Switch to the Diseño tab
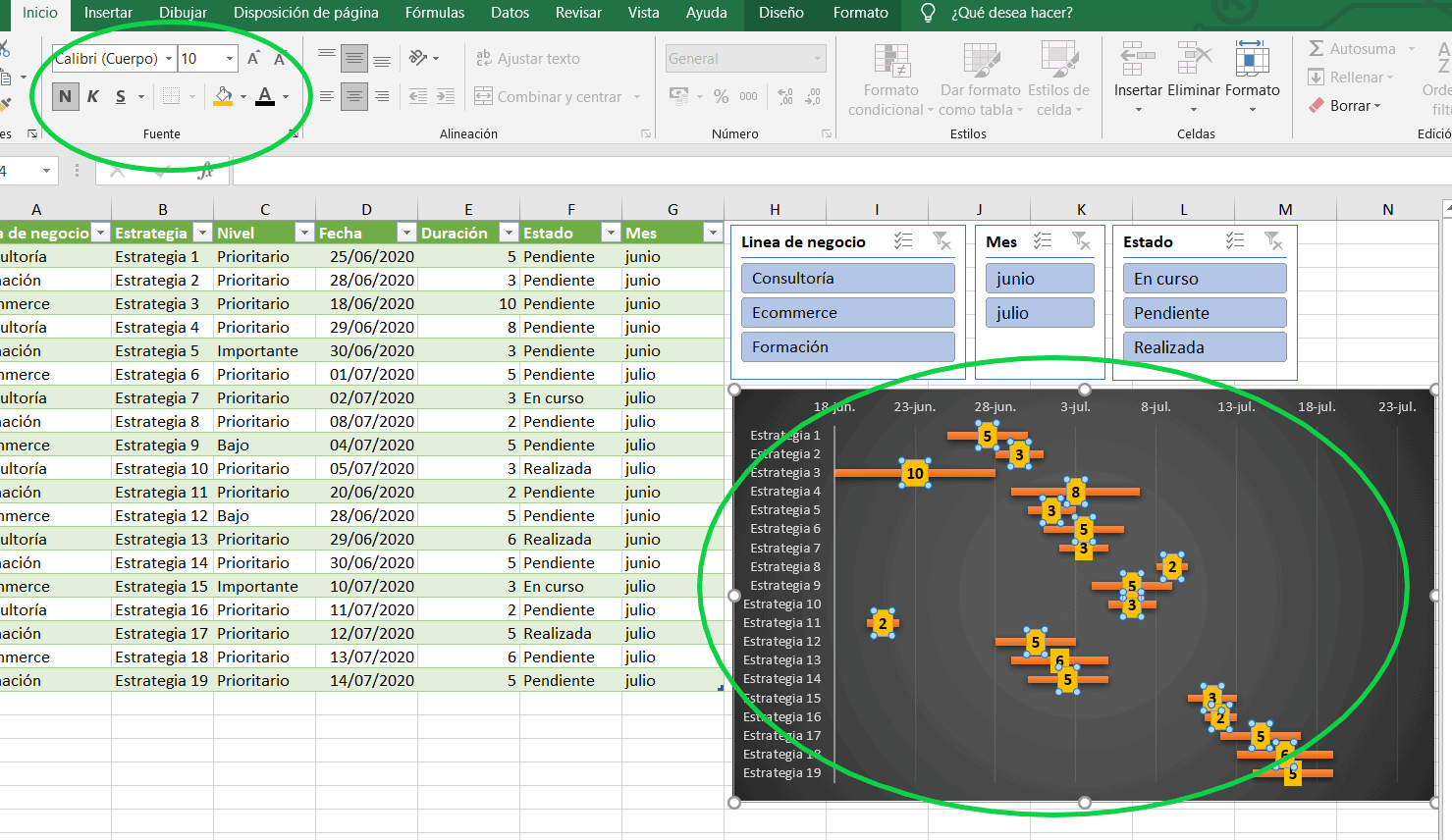 tap(781, 13)
